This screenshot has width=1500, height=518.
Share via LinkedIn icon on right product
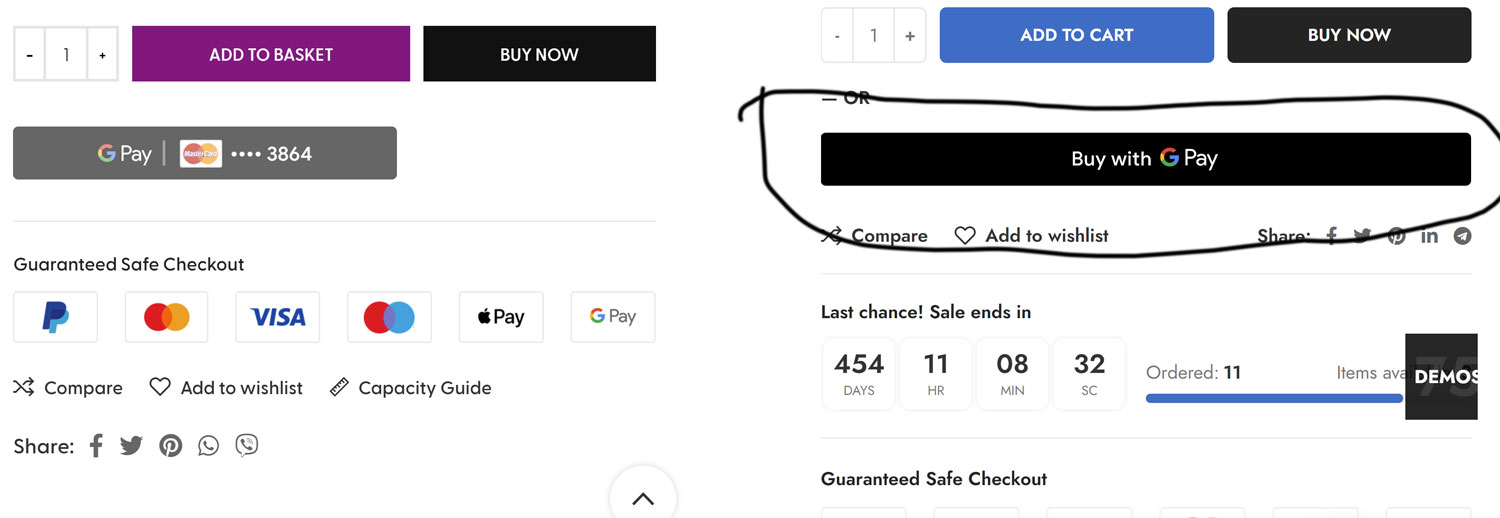click(1430, 236)
